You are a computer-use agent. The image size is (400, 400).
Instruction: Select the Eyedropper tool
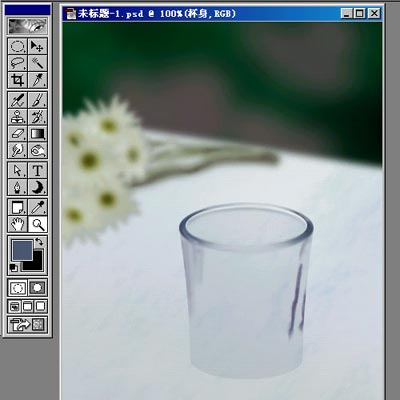point(37,207)
